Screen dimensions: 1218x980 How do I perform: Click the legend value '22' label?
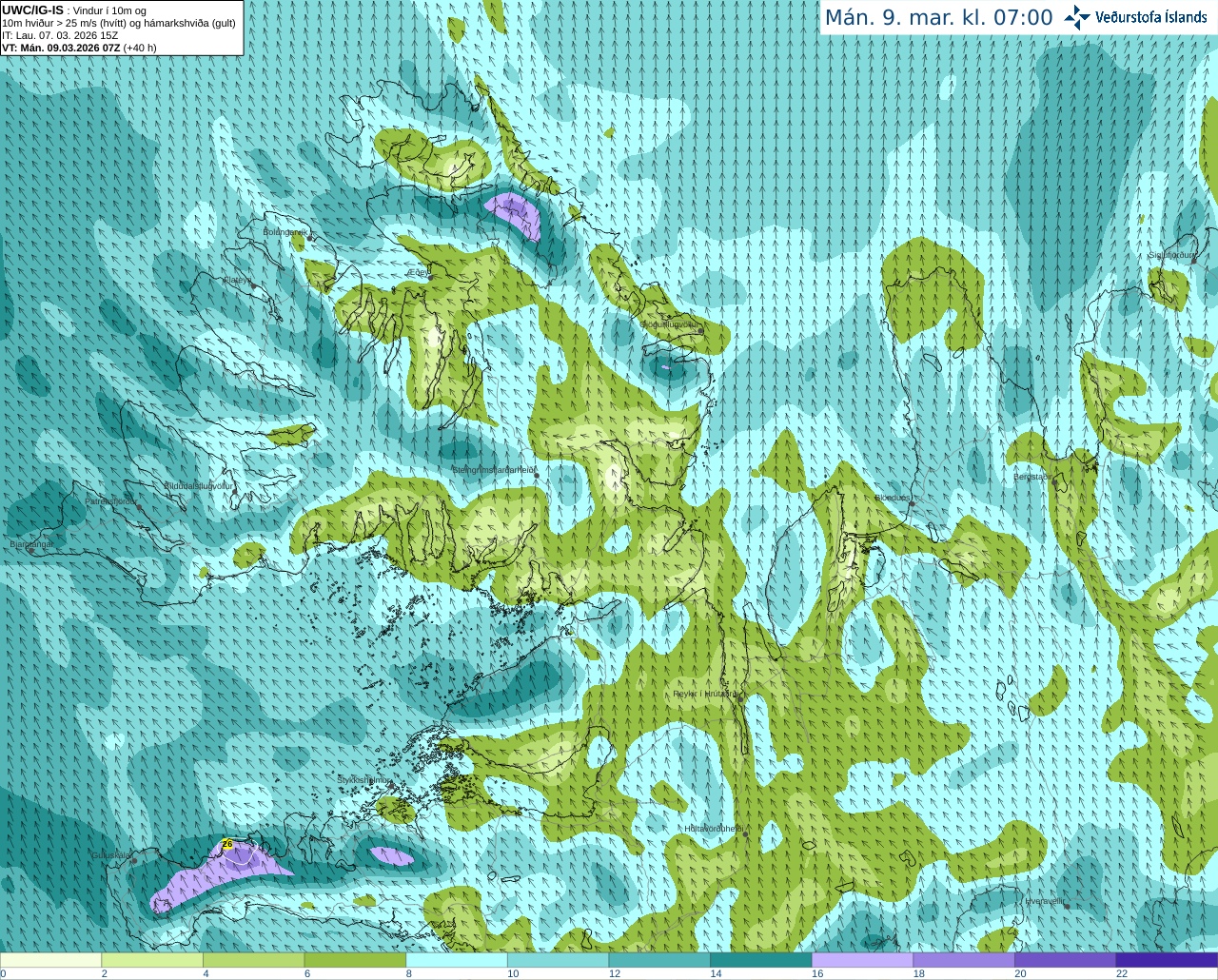[1122, 973]
